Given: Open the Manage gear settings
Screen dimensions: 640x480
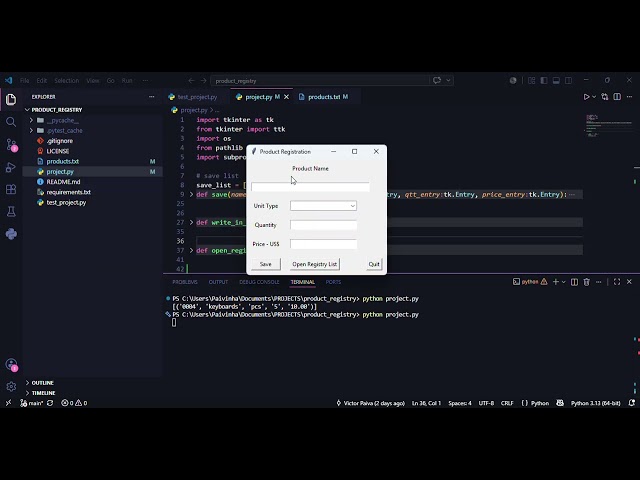Looking at the screenshot, I should 11,387.
